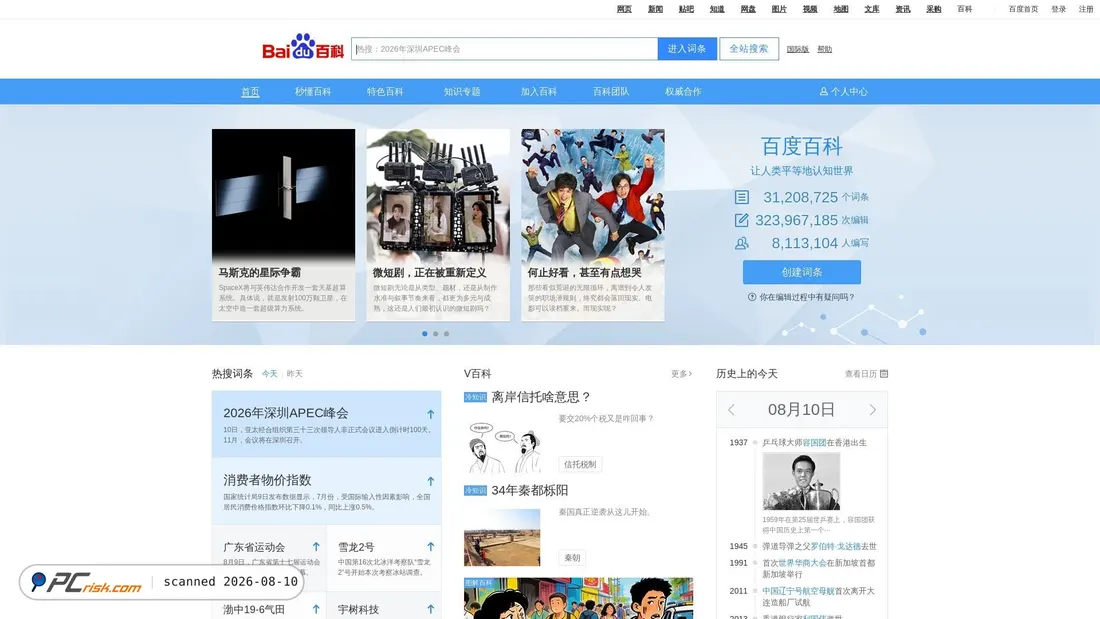
Task: Expand 更多 in V百科 section
Action: (681, 374)
